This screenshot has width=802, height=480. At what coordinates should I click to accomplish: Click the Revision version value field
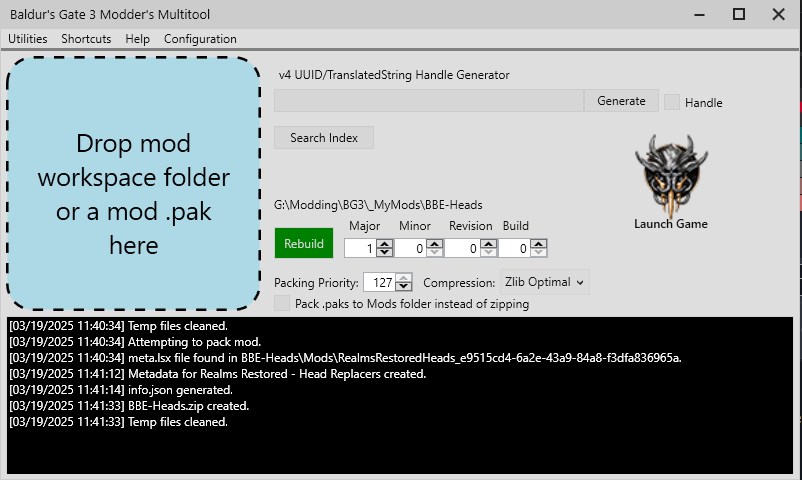[463, 248]
